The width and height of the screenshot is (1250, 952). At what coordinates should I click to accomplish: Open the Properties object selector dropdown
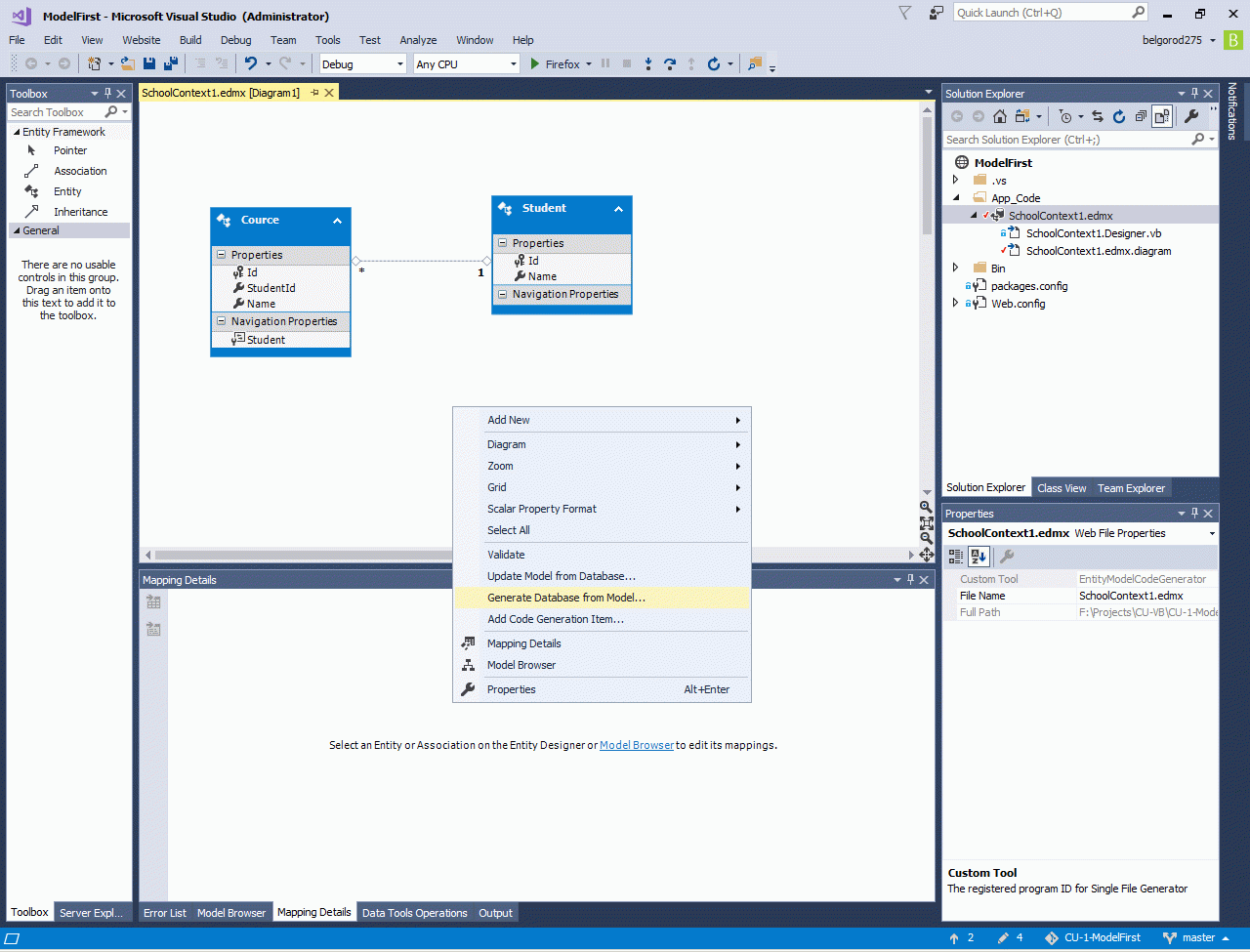(x=1212, y=534)
